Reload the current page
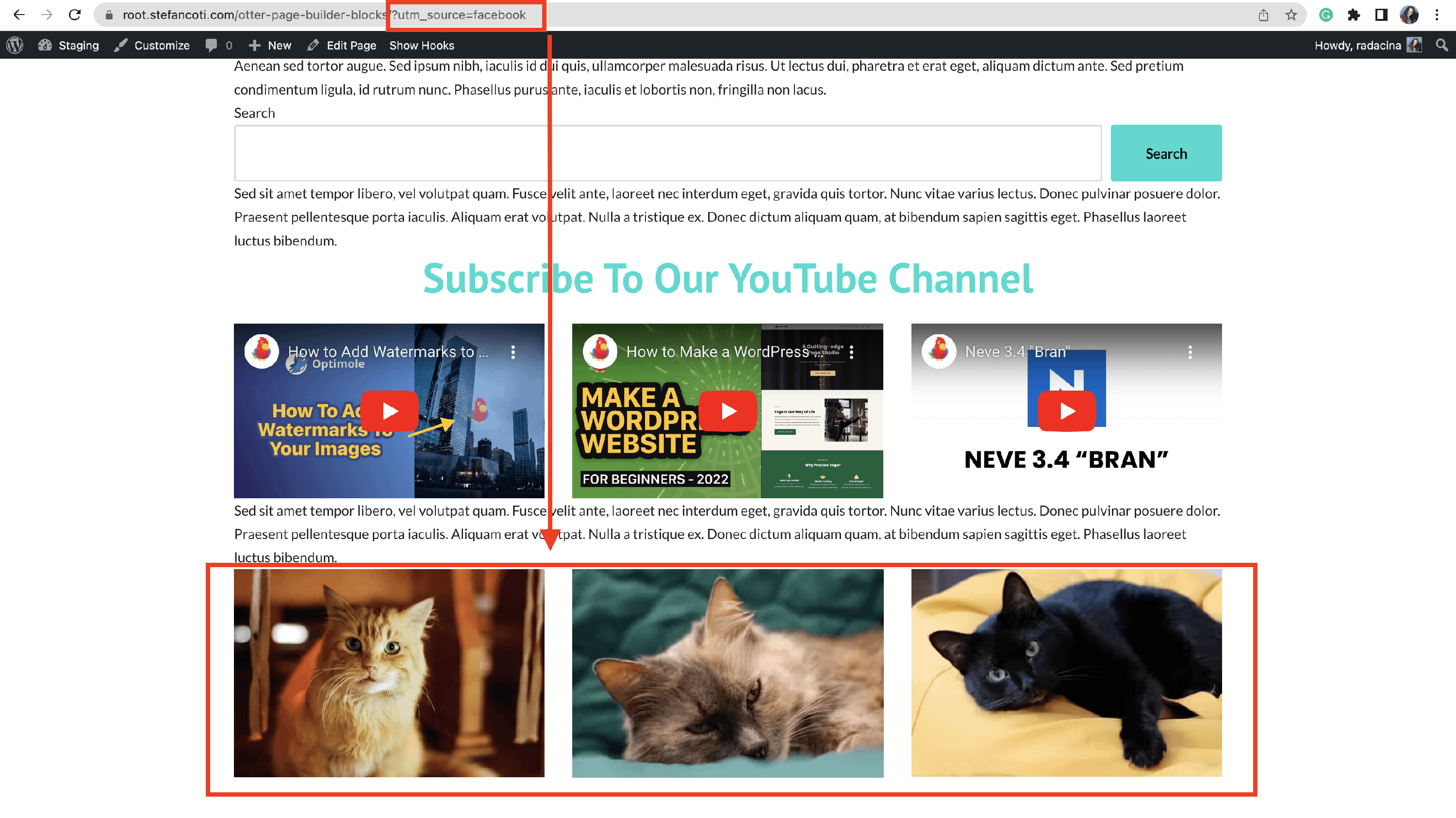 pyautogui.click(x=75, y=15)
